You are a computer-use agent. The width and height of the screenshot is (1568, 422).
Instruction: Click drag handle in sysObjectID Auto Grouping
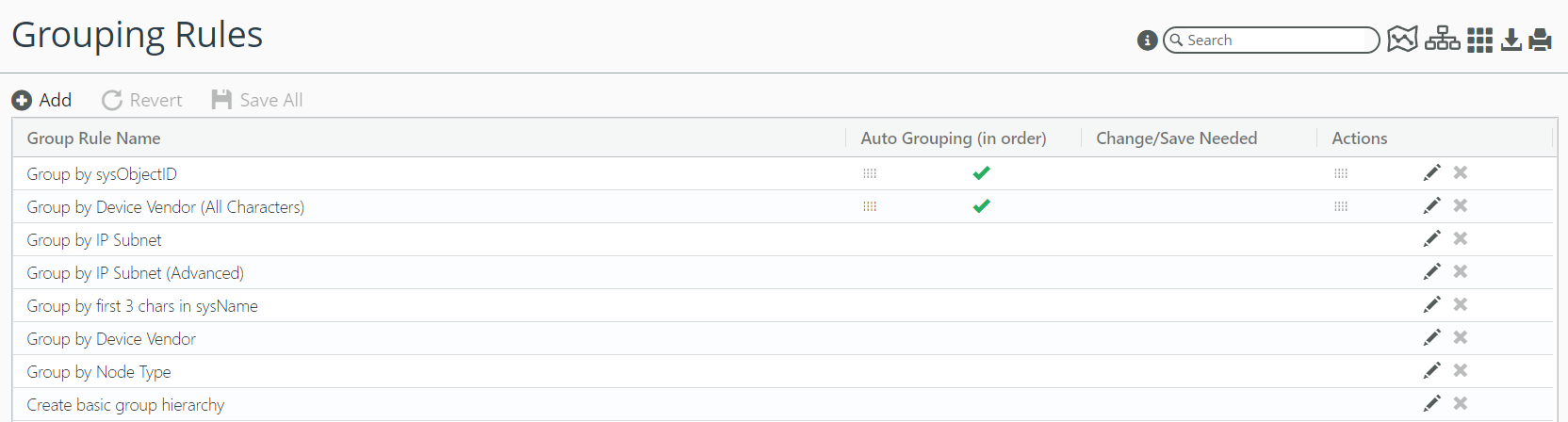(x=870, y=173)
